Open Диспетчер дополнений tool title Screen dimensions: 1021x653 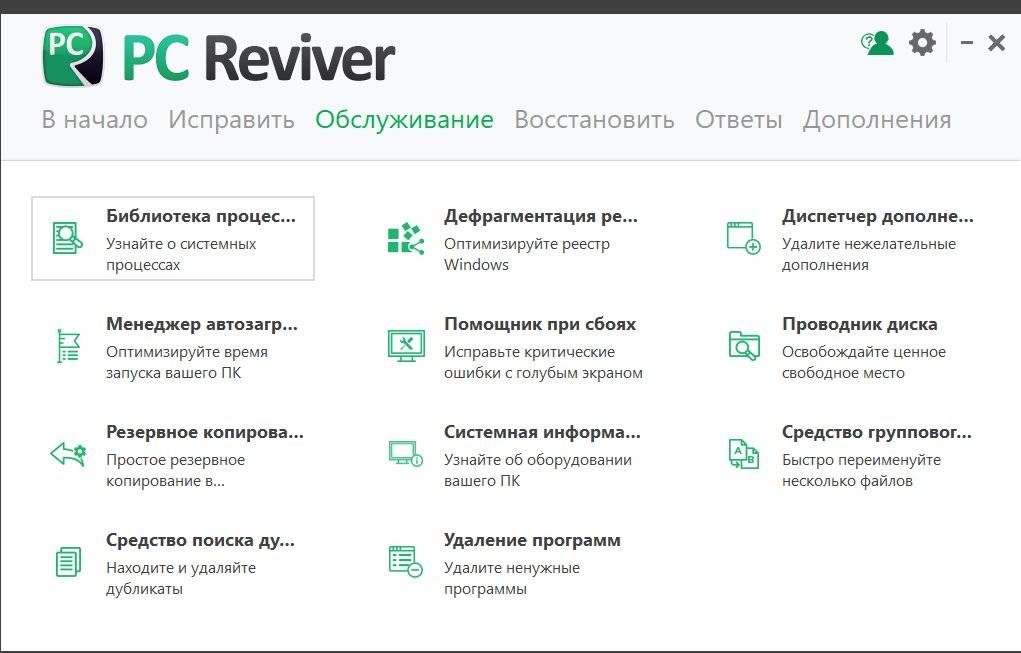[x=878, y=216]
